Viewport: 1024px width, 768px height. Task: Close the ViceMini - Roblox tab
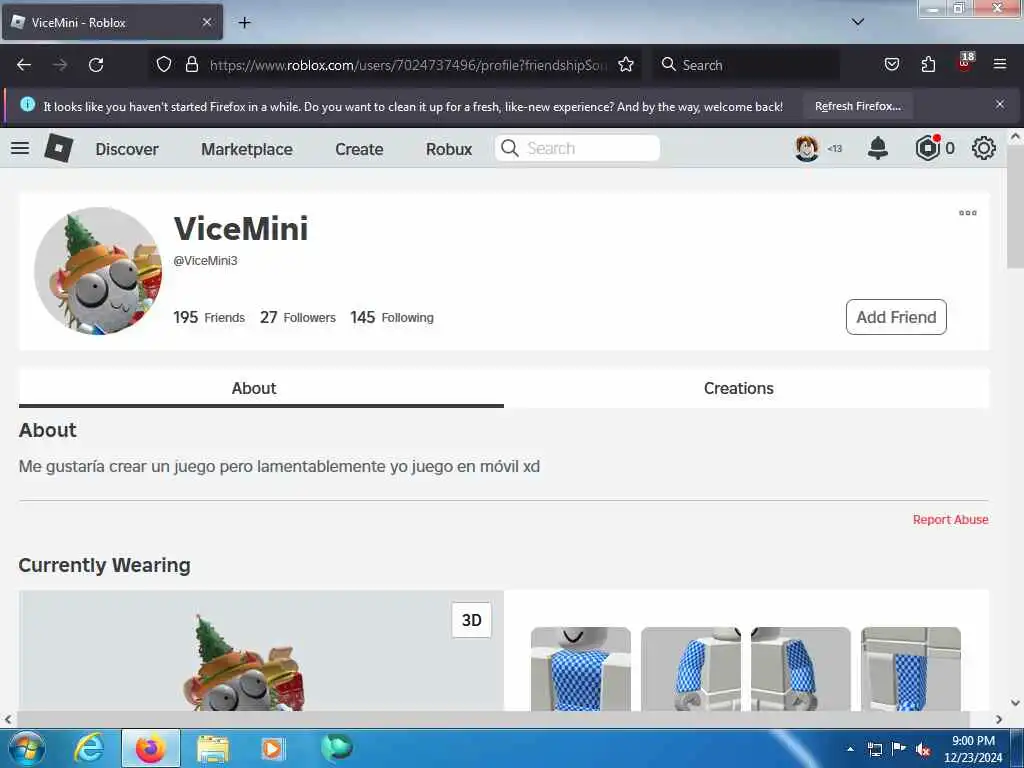(x=206, y=22)
